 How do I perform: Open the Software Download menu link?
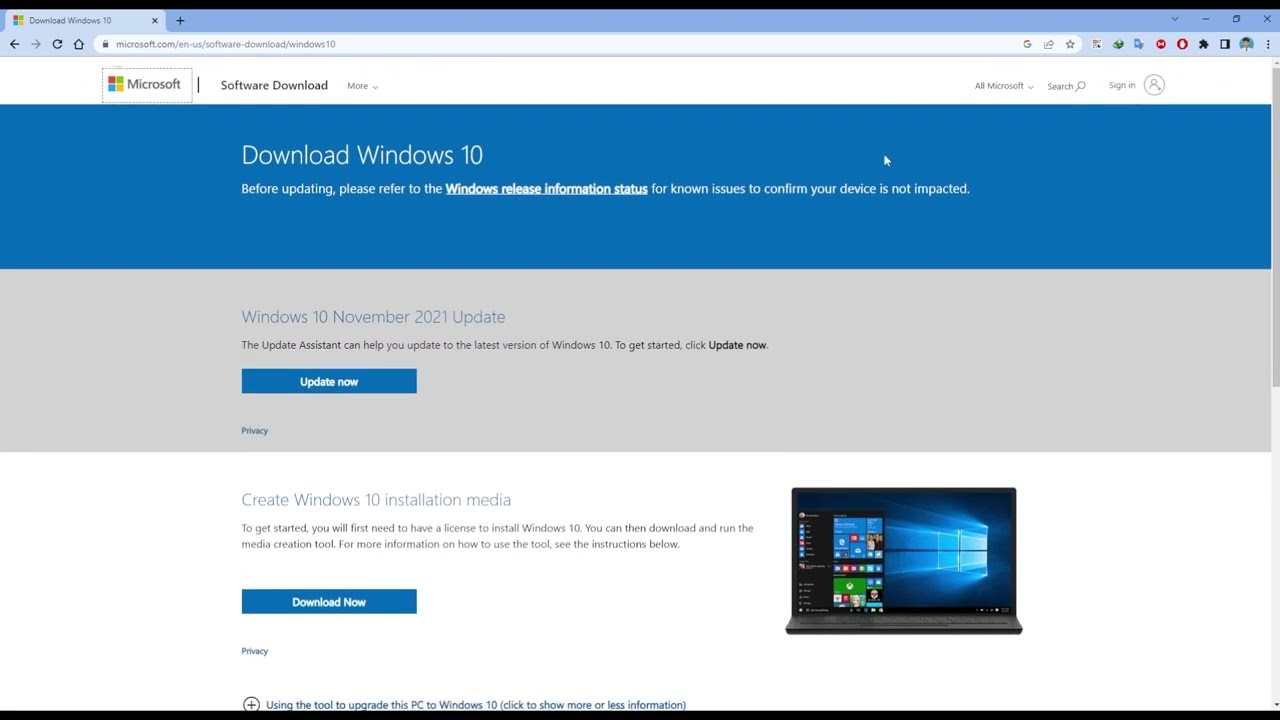(274, 85)
